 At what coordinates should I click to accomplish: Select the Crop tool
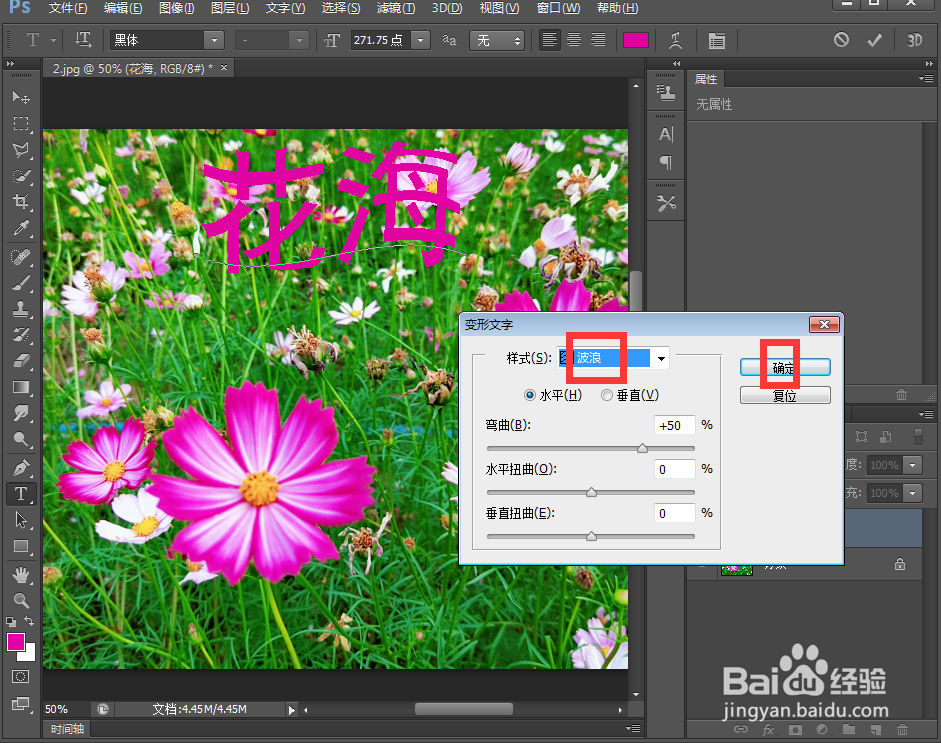coord(21,202)
